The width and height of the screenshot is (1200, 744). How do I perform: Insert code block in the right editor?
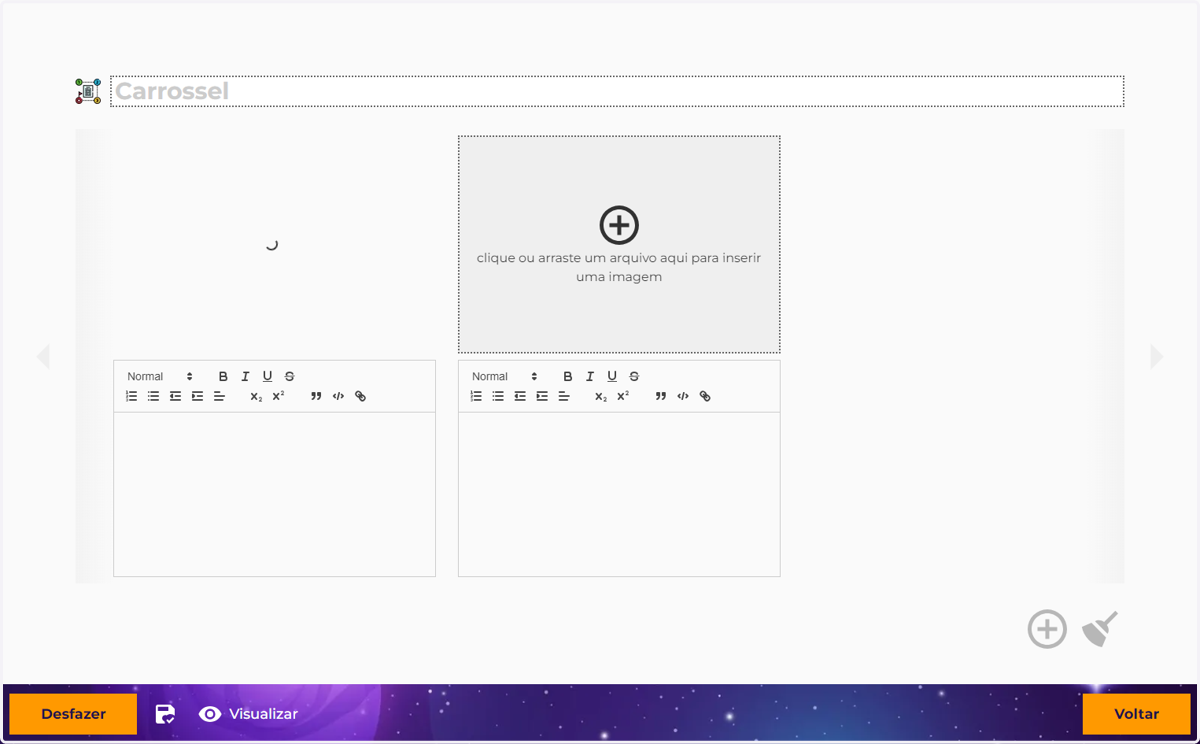click(683, 396)
